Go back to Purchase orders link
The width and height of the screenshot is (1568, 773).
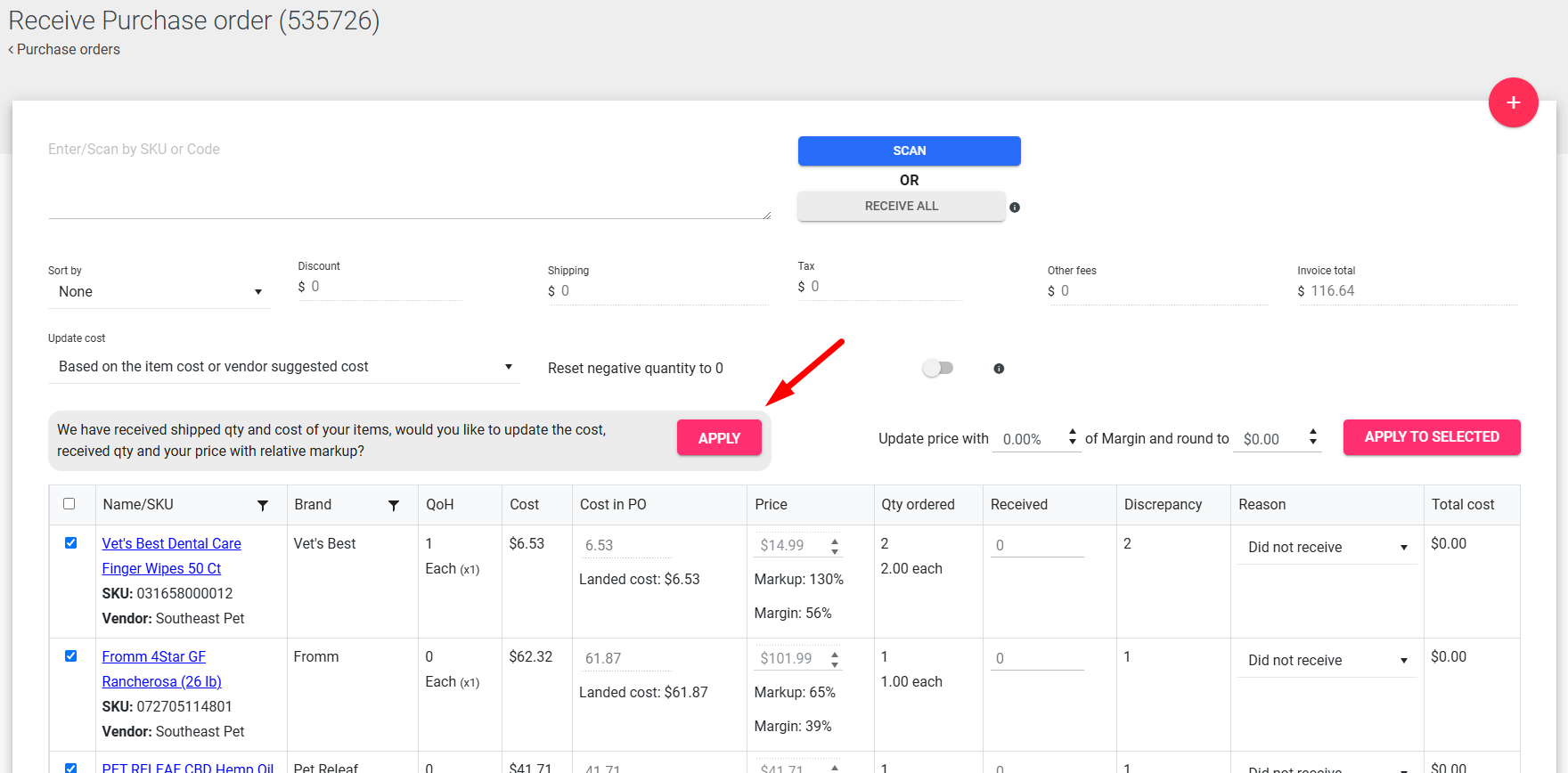click(69, 50)
